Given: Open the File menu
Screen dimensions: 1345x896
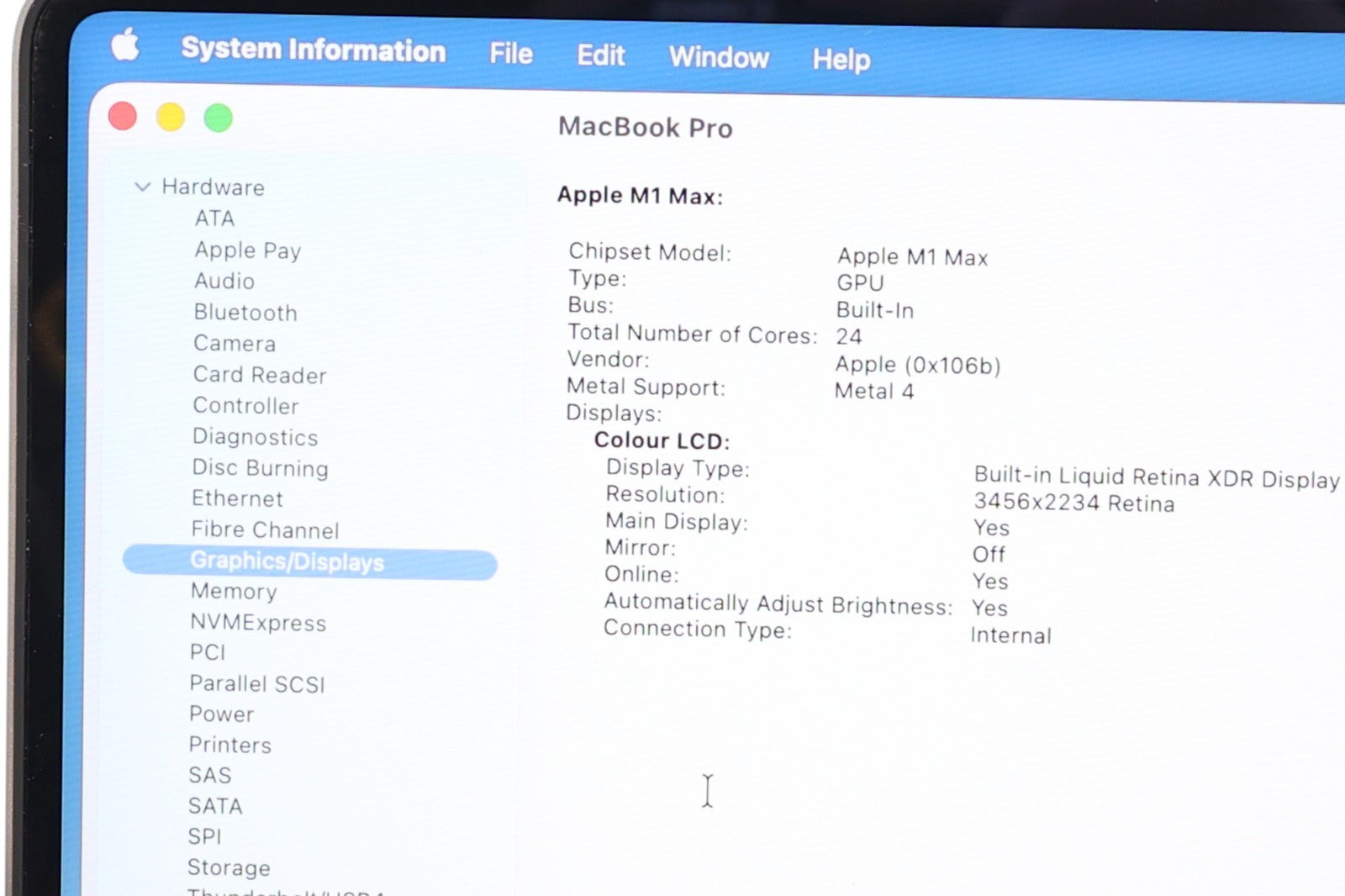Looking at the screenshot, I should (x=511, y=54).
